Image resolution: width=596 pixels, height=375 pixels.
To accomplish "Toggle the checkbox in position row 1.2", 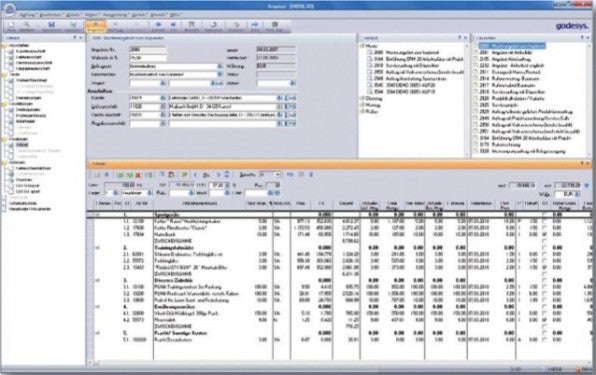I will [544, 228].
